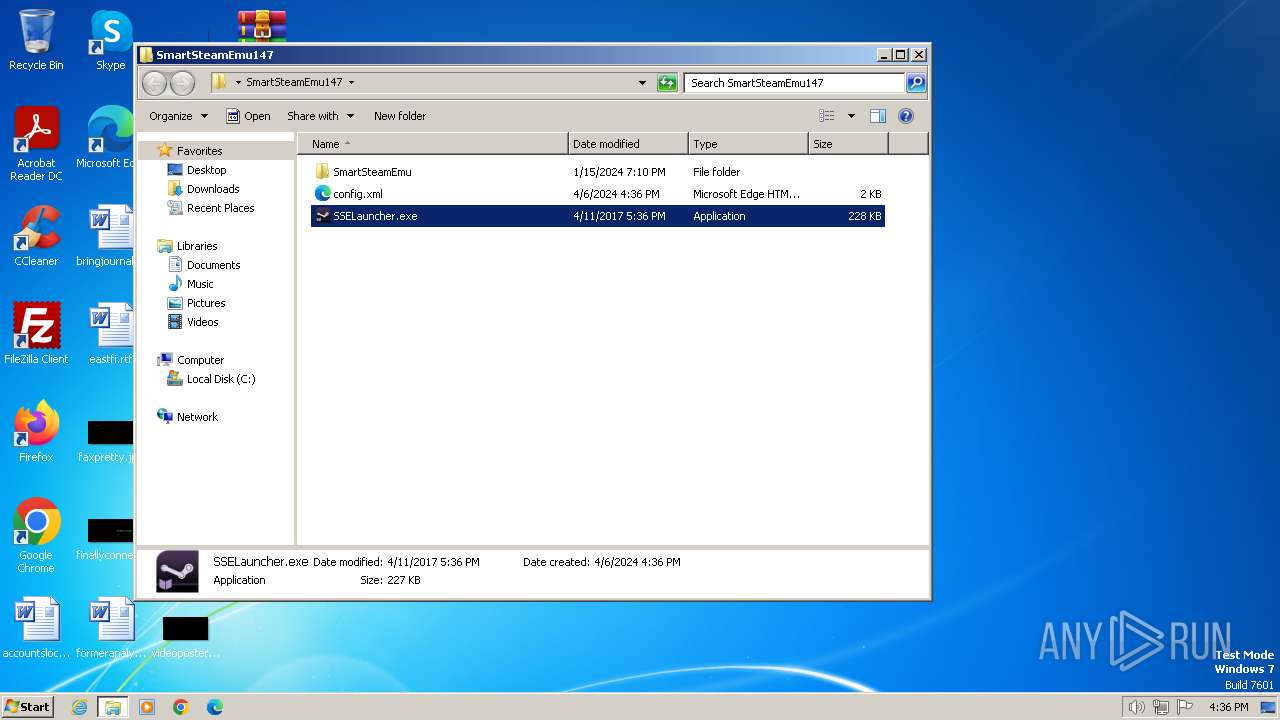Click the Back navigation arrow
Screen dimensions: 1280x720
tap(155, 83)
